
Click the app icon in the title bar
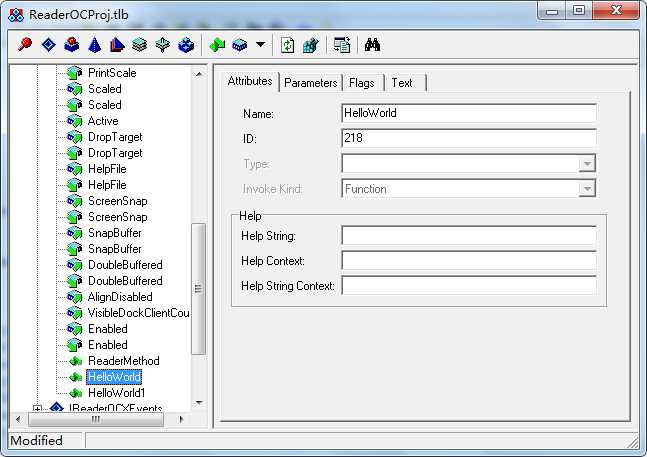click(16, 15)
